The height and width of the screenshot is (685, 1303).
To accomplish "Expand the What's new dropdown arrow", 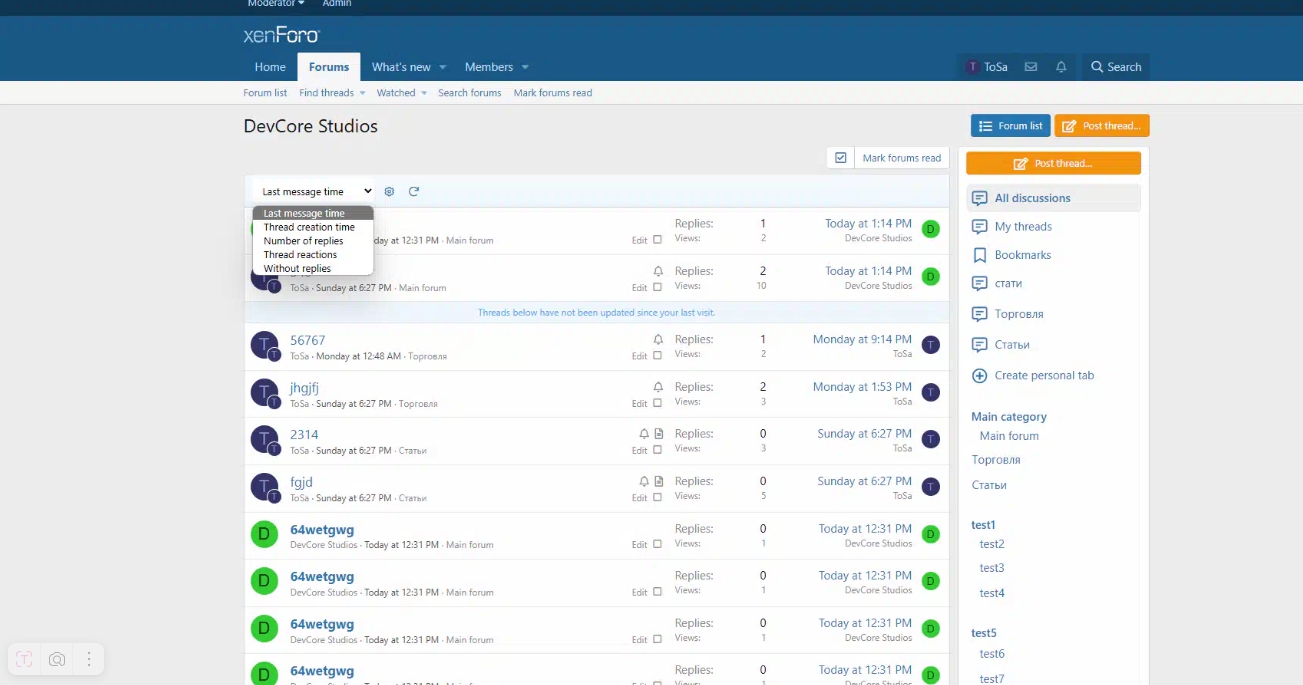I will [x=442, y=68].
